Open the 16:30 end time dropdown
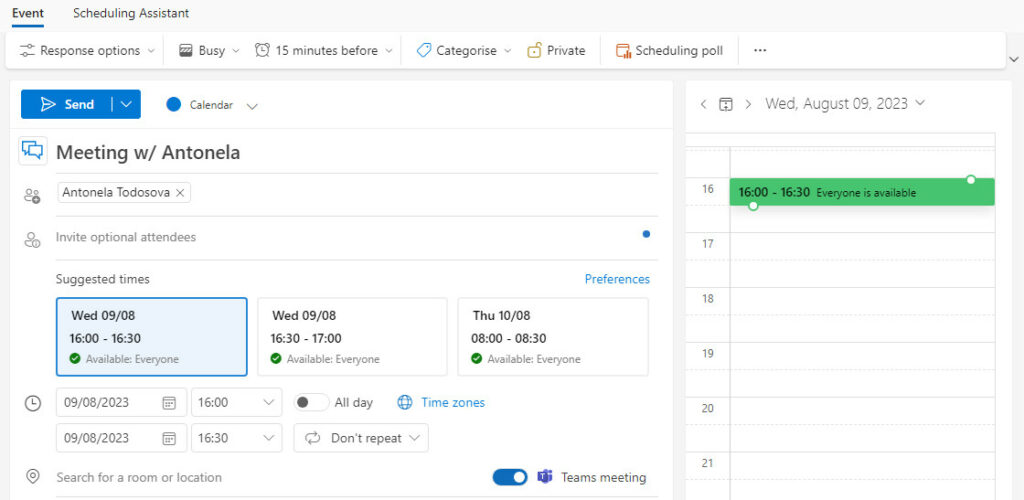 click(x=236, y=437)
